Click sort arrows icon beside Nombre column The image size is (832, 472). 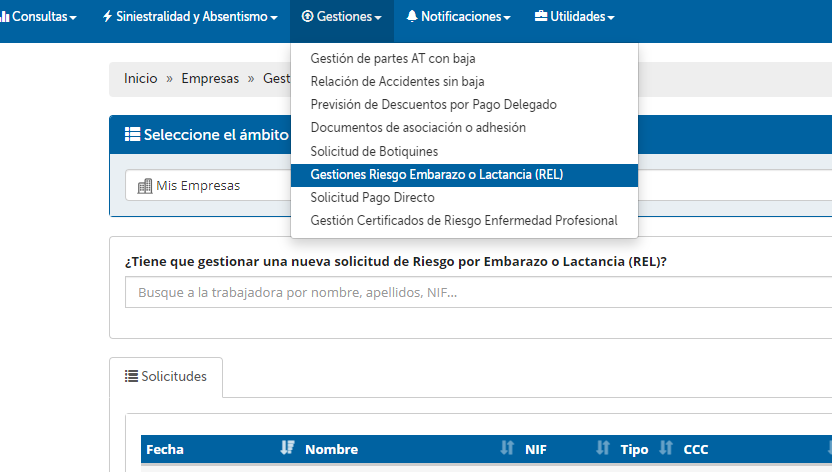(507, 449)
